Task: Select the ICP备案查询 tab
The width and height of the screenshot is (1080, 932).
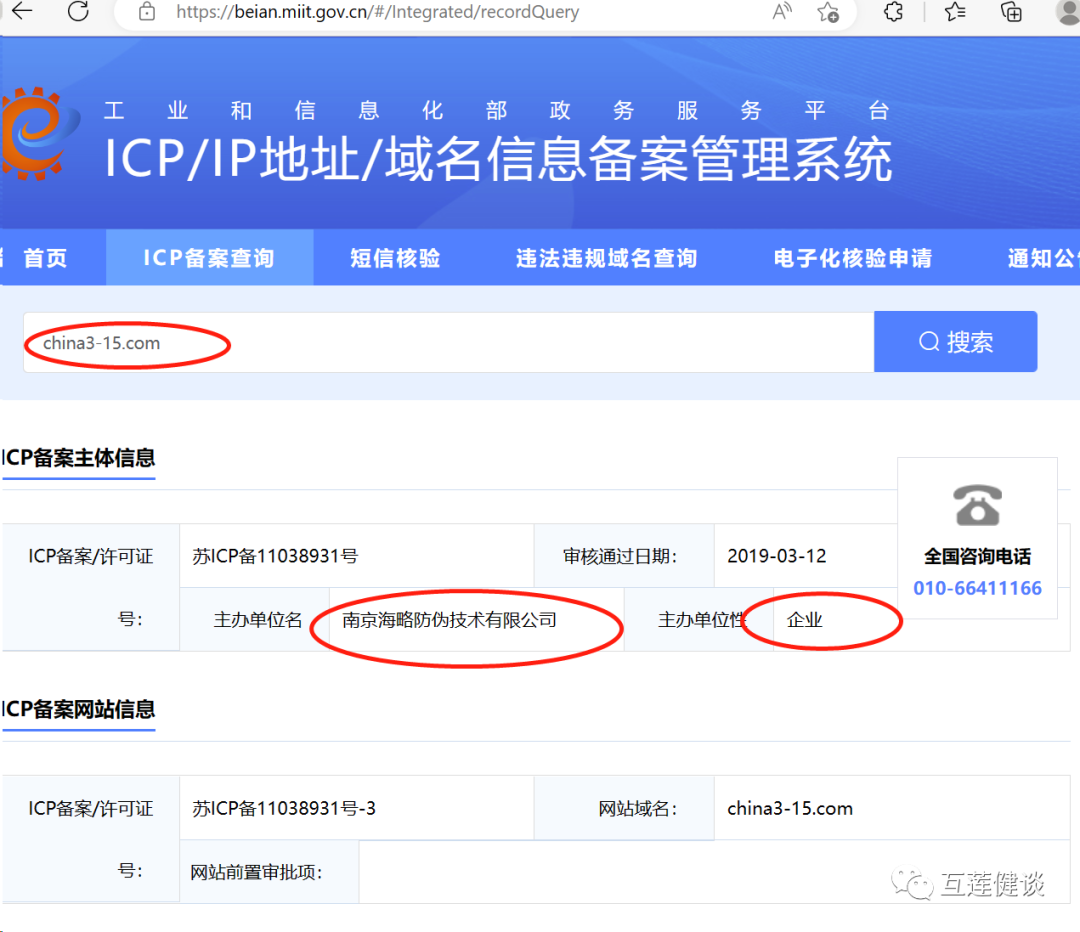Action: [209, 258]
